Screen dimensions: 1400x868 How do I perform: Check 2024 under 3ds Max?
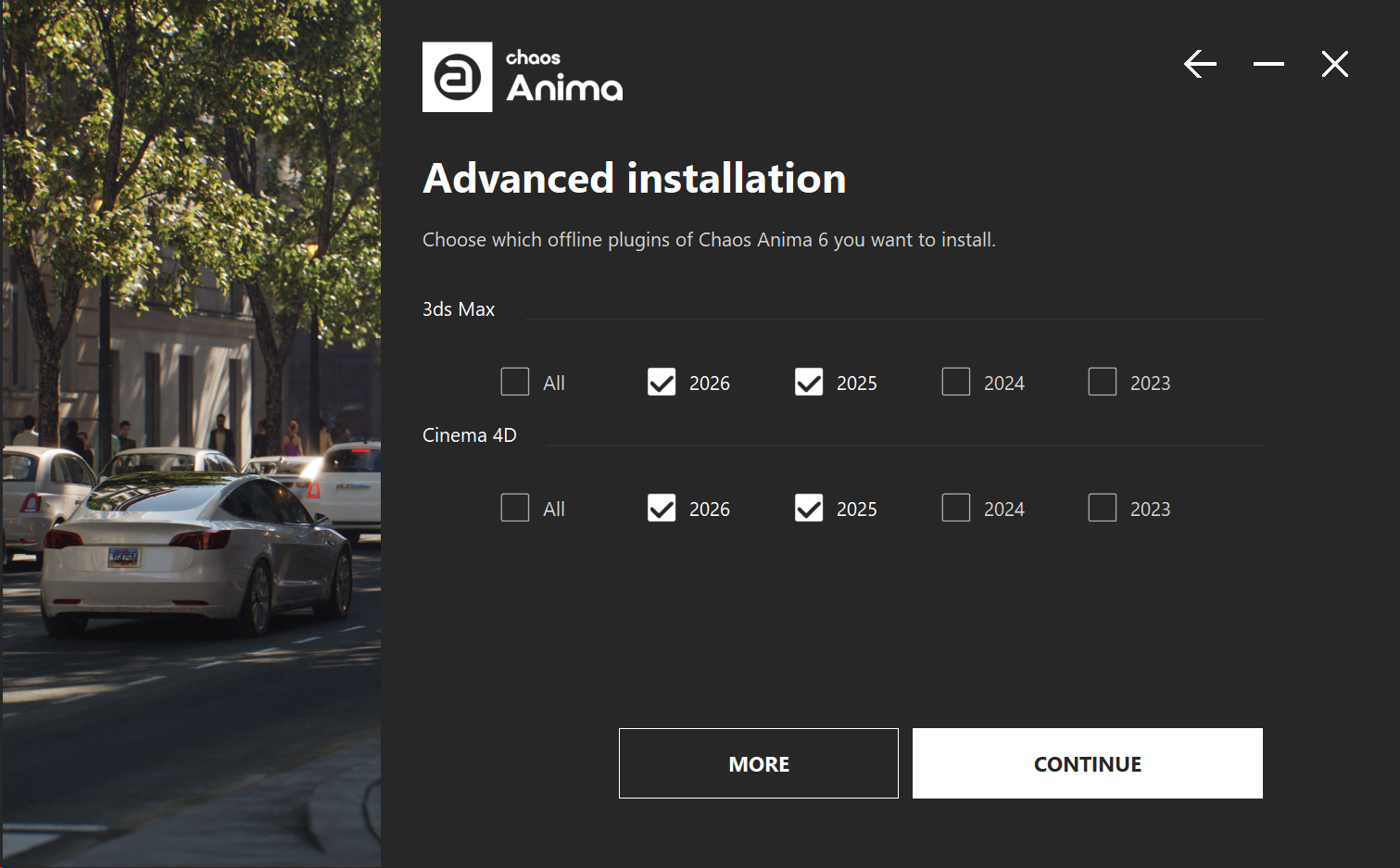coord(955,382)
